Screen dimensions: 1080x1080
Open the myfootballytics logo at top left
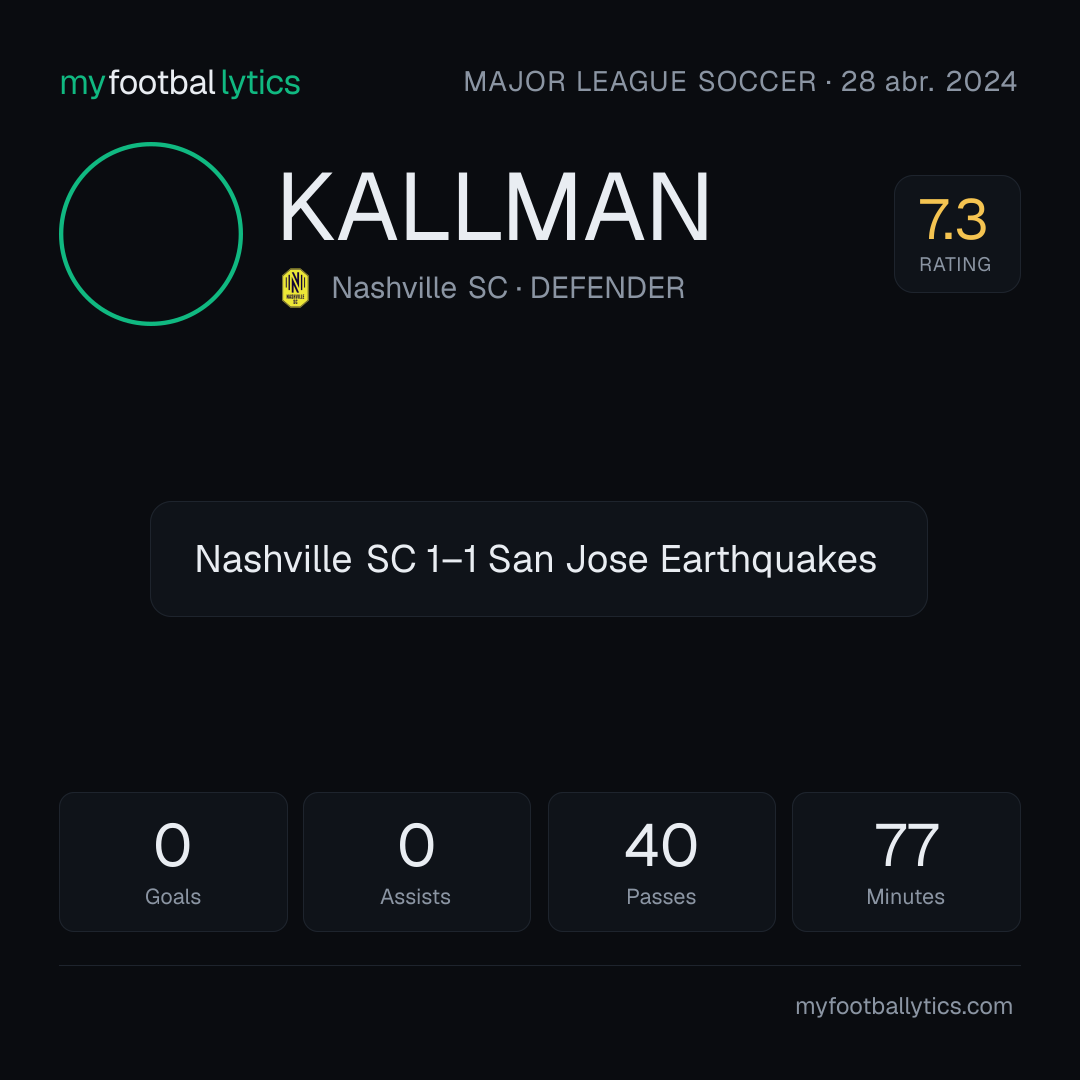point(180,83)
